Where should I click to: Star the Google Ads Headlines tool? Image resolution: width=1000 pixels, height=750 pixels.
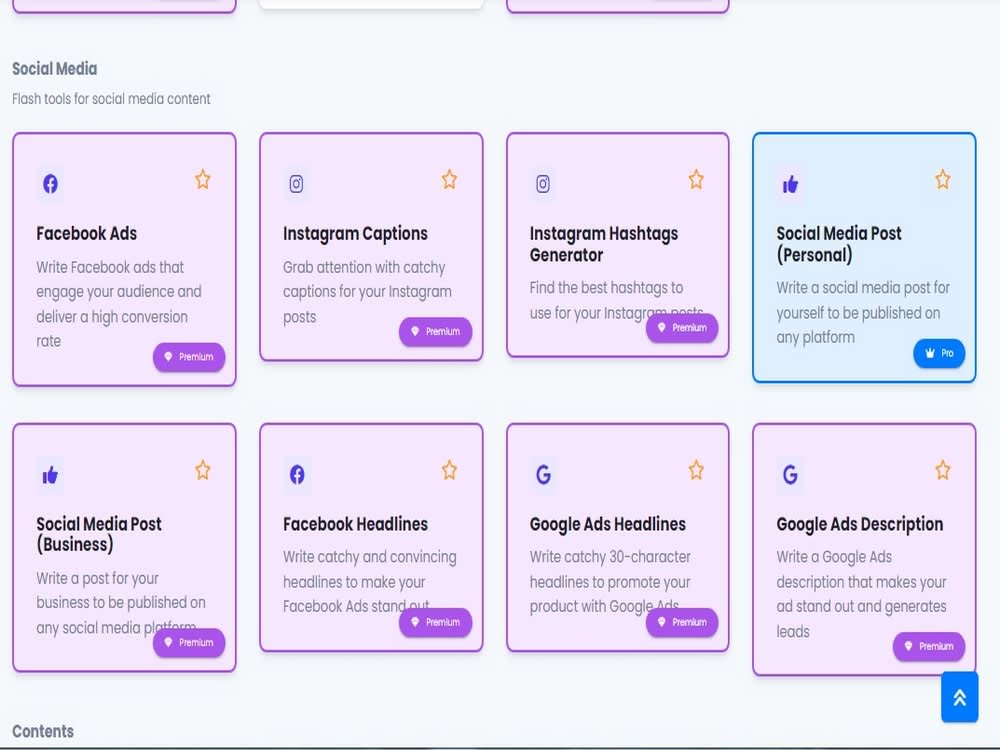tap(696, 470)
